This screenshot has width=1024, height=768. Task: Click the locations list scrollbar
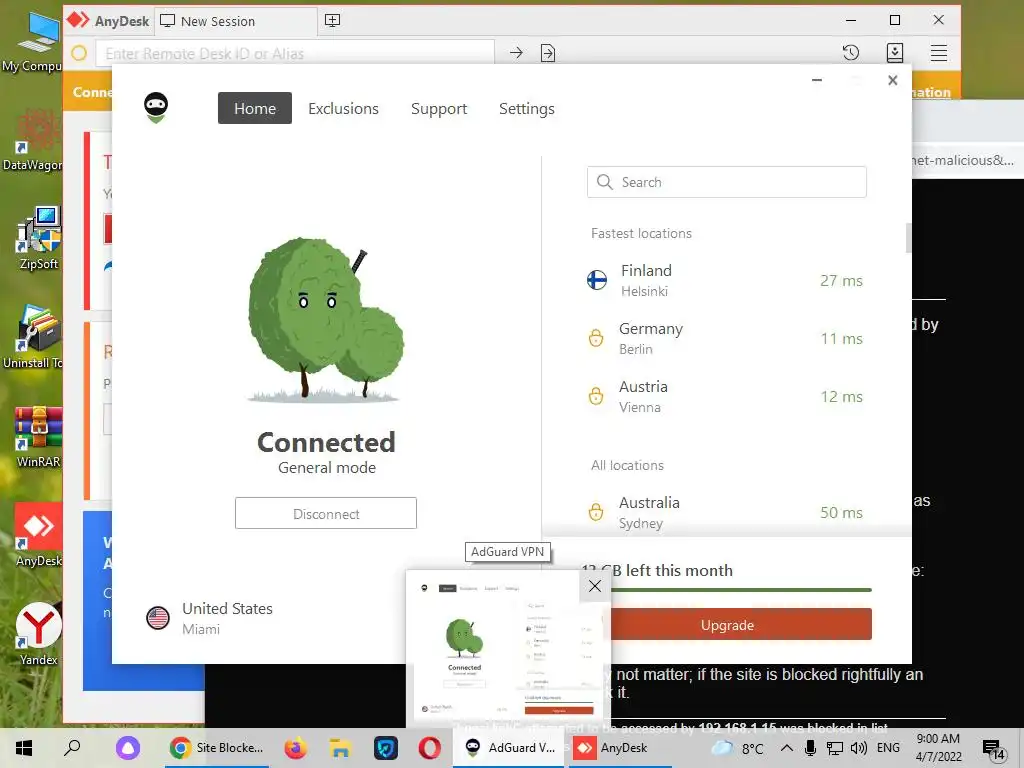coord(908,238)
